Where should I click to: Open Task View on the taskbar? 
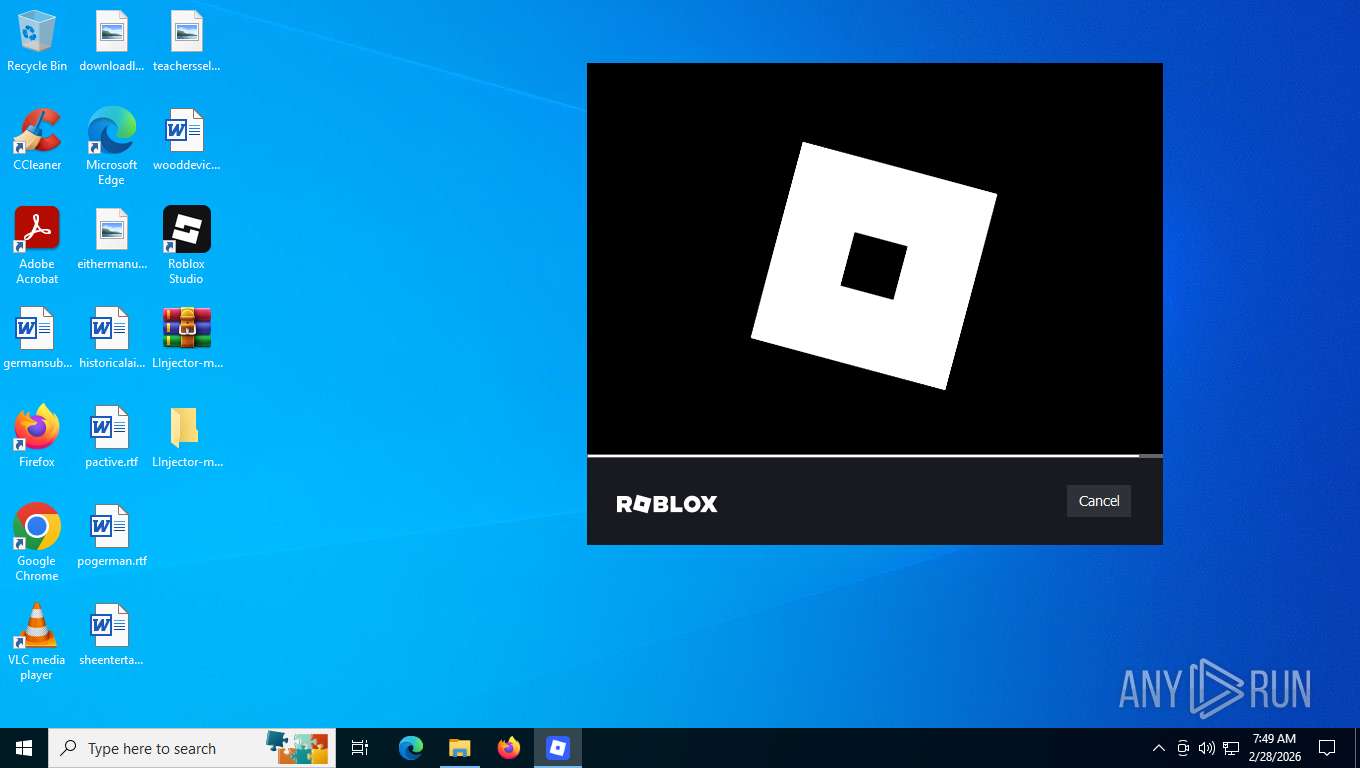click(x=360, y=748)
